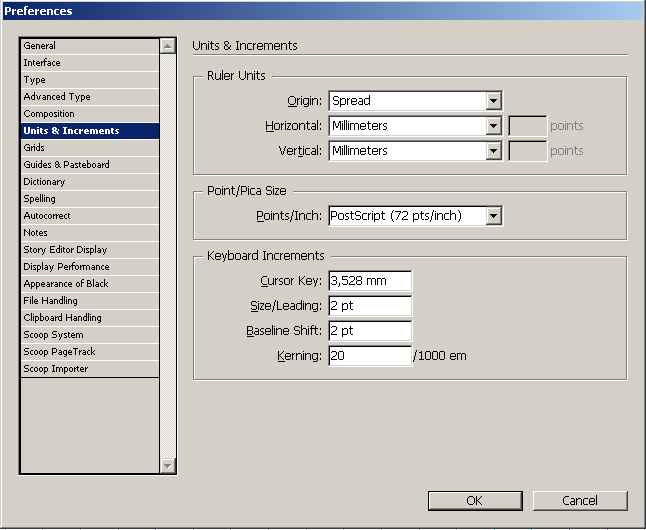Open Dictionary preferences

pos(90,182)
